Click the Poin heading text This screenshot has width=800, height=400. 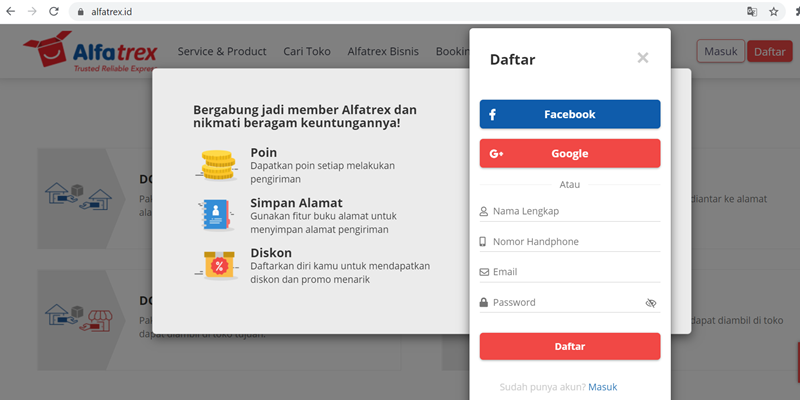pos(264,153)
